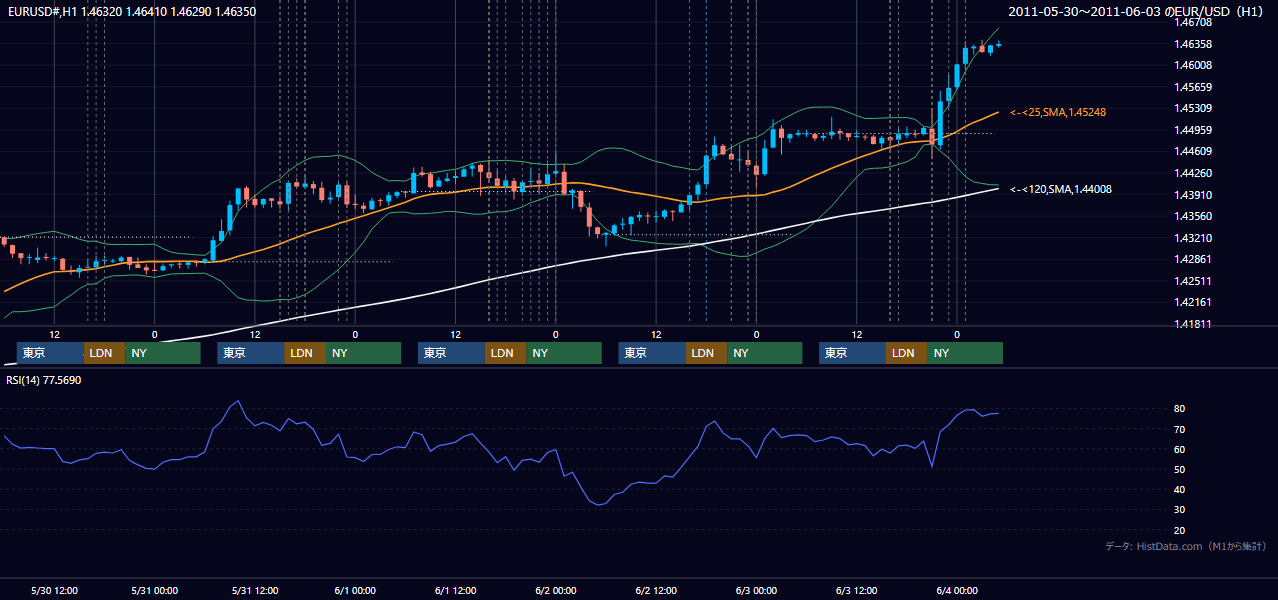The image size is (1278, 600).
Task: Click the RSI level 70 label
Action: (x=1179, y=429)
